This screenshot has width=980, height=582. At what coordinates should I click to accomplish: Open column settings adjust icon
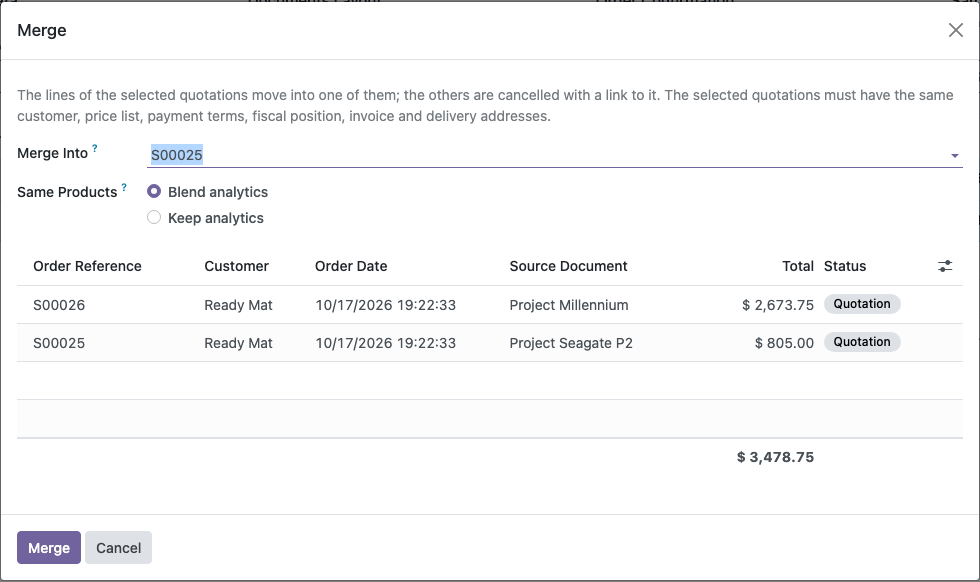click(945, 266)
